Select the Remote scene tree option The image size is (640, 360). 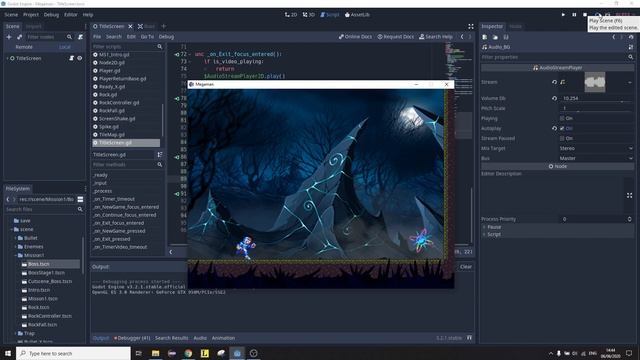coord(24,47)
